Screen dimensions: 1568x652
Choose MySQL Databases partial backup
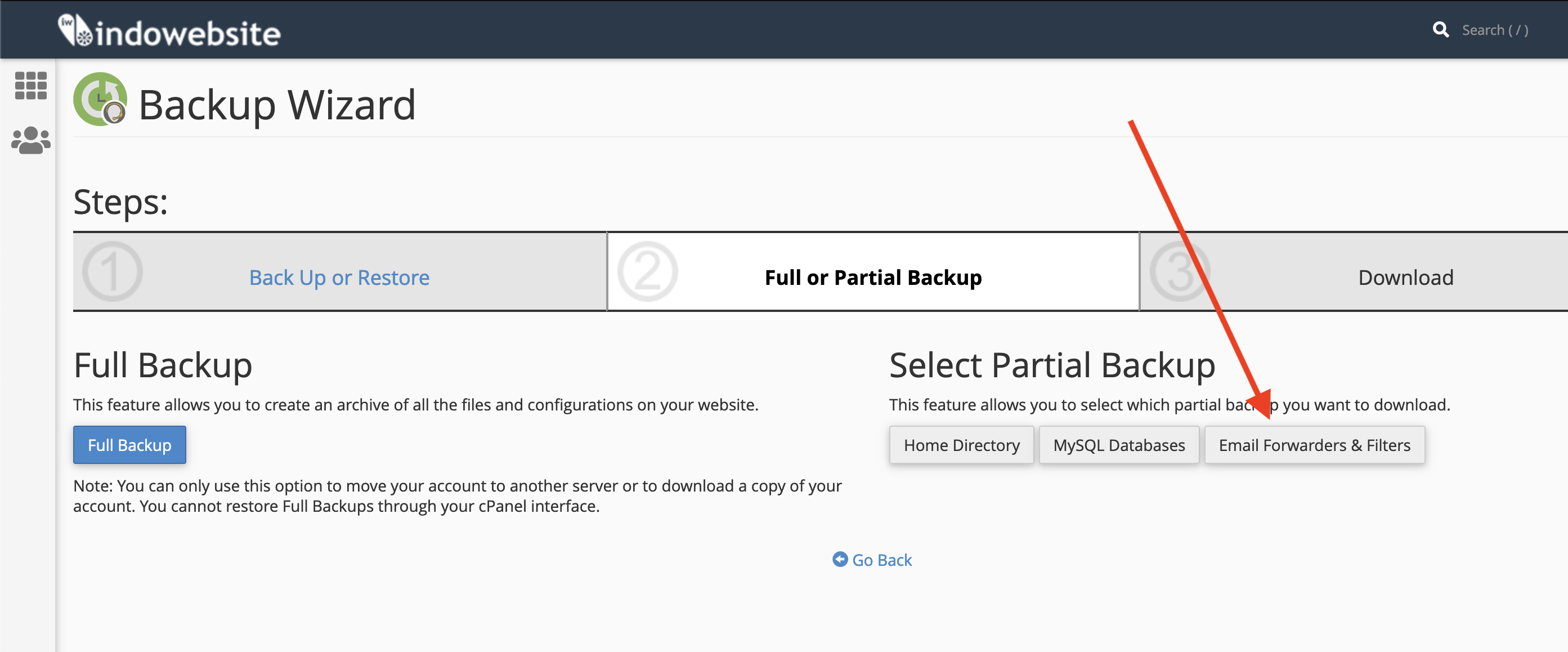[x=1118, y=445]
